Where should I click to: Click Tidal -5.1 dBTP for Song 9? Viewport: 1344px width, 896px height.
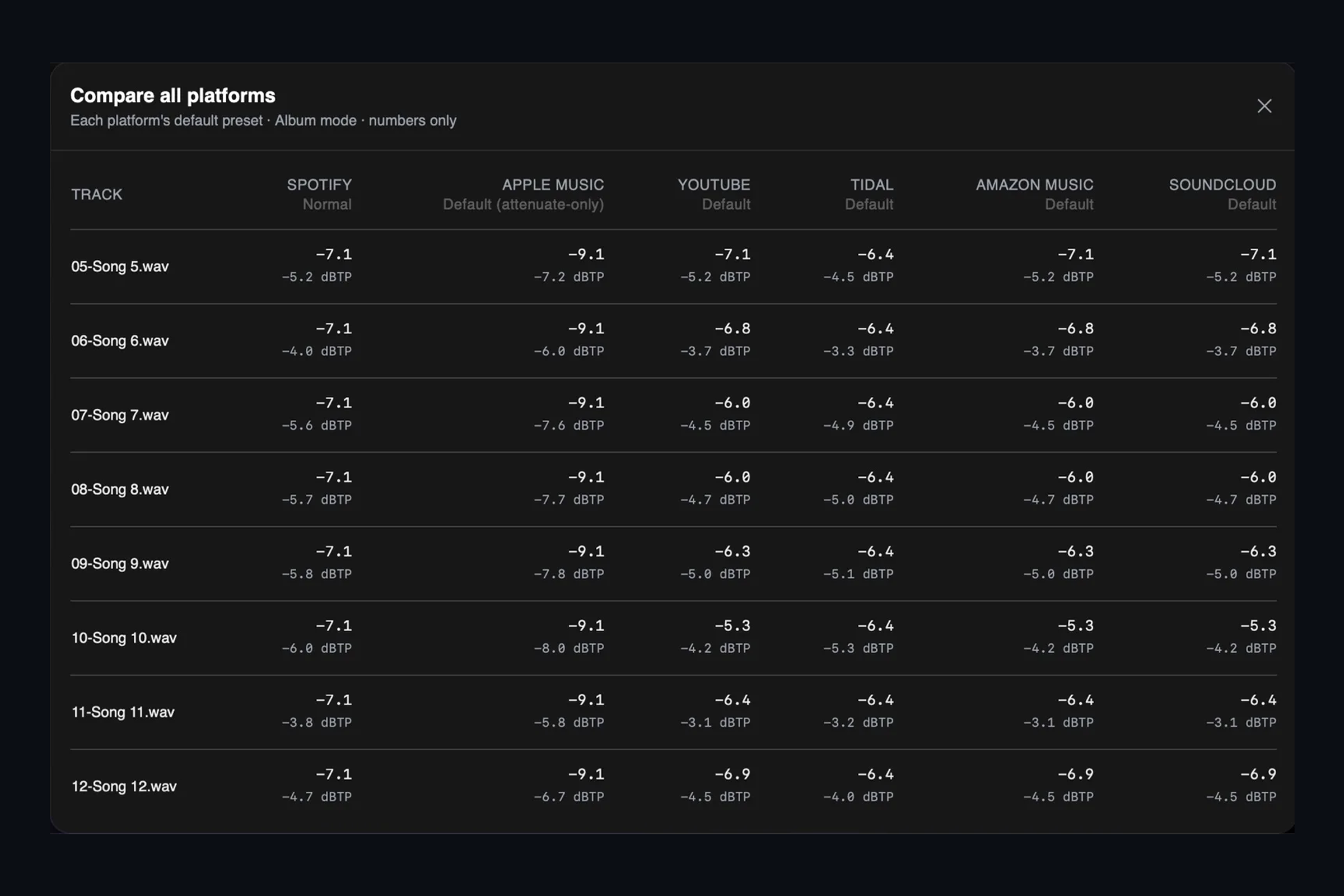(x=858, y=574)
